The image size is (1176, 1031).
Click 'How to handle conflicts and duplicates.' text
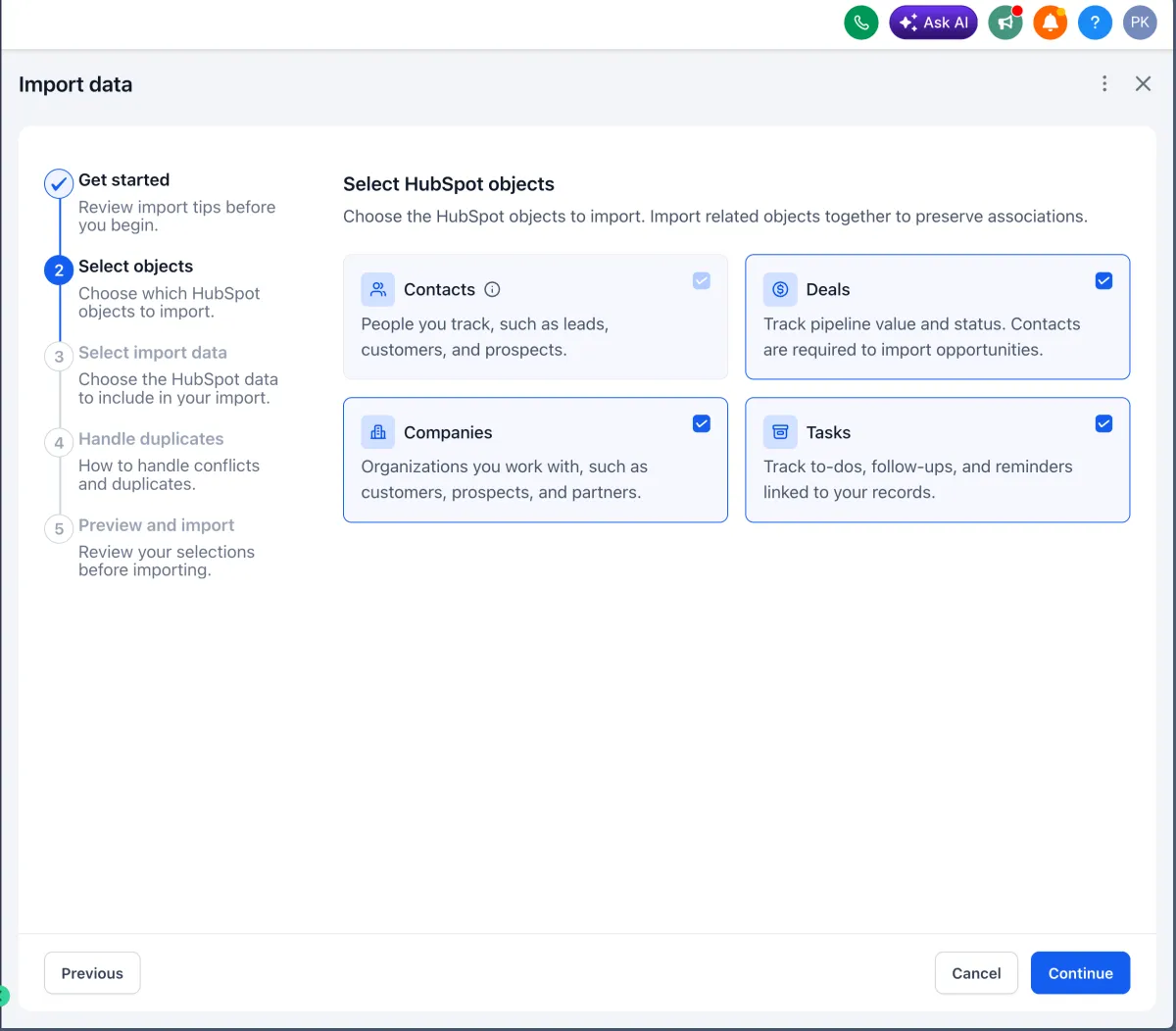click(x=170, y=474)
